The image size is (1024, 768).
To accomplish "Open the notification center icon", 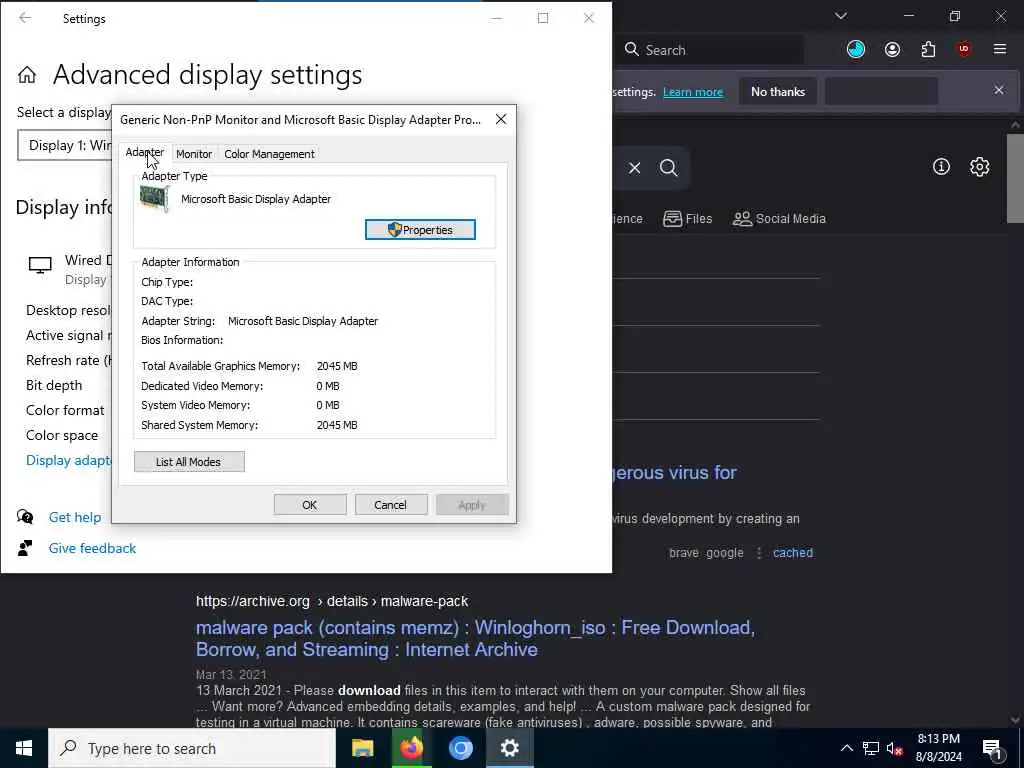I will coord(992,749).
